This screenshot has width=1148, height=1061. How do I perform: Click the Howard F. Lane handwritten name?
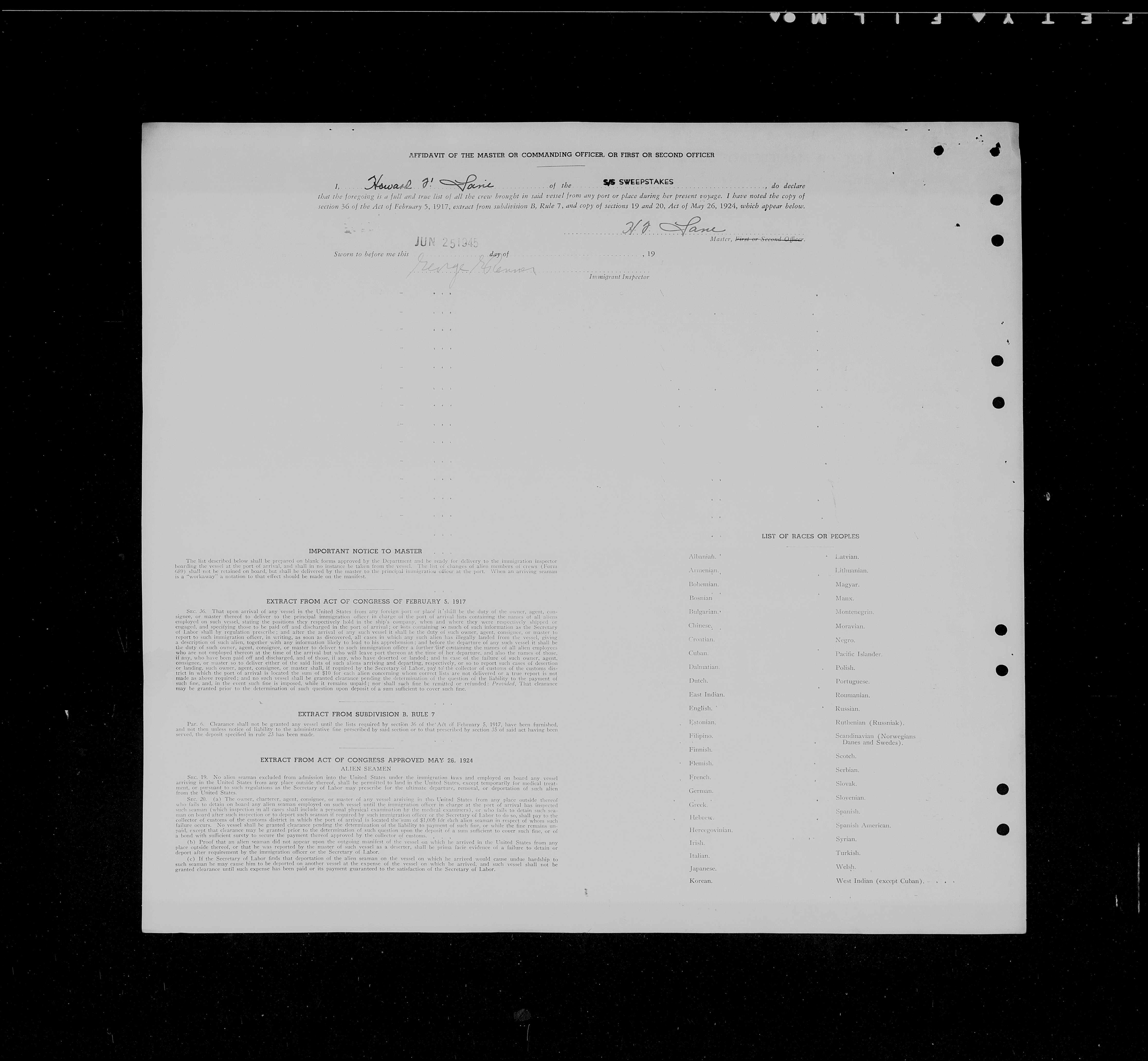[429, 183]
